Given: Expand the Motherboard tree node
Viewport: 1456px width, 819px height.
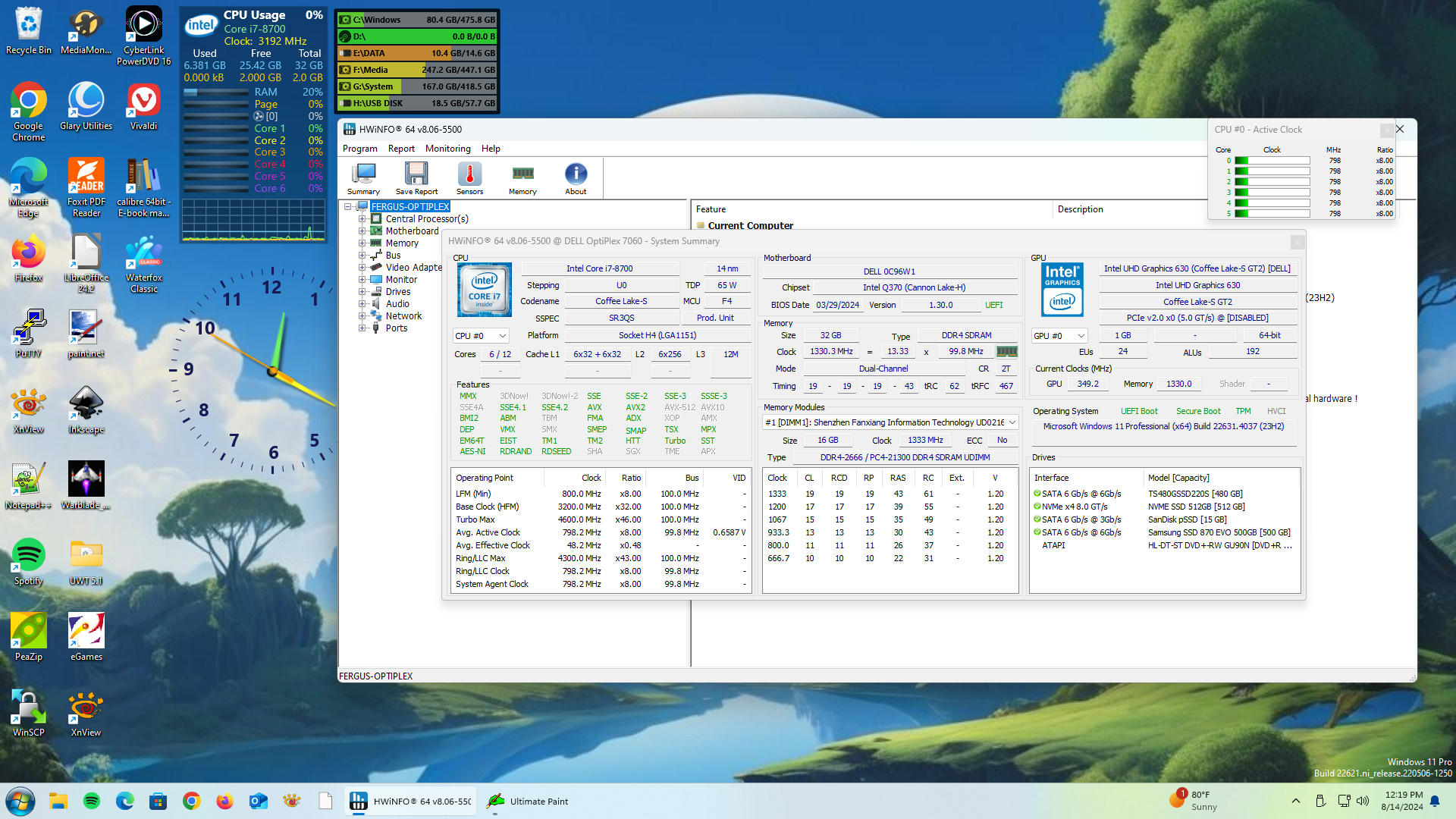Looking at the screenshot, I should (362, 231).
